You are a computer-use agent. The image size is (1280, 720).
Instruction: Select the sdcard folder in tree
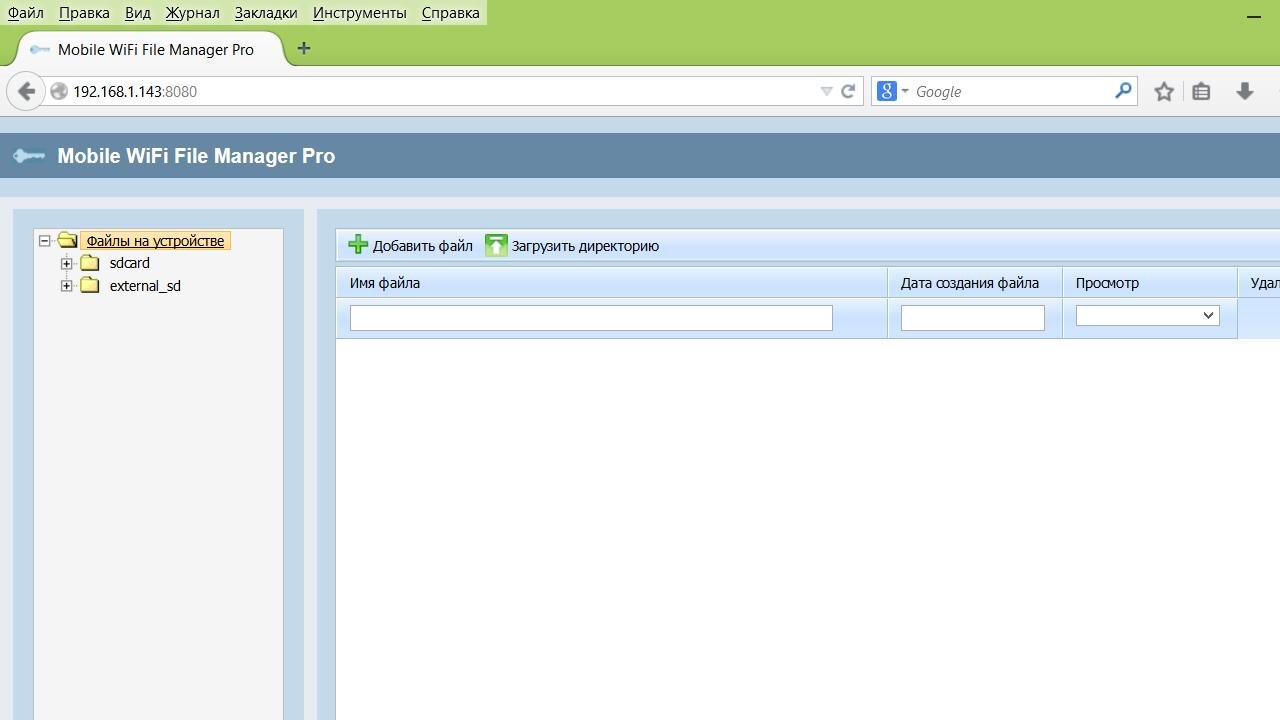click(129, 263)
